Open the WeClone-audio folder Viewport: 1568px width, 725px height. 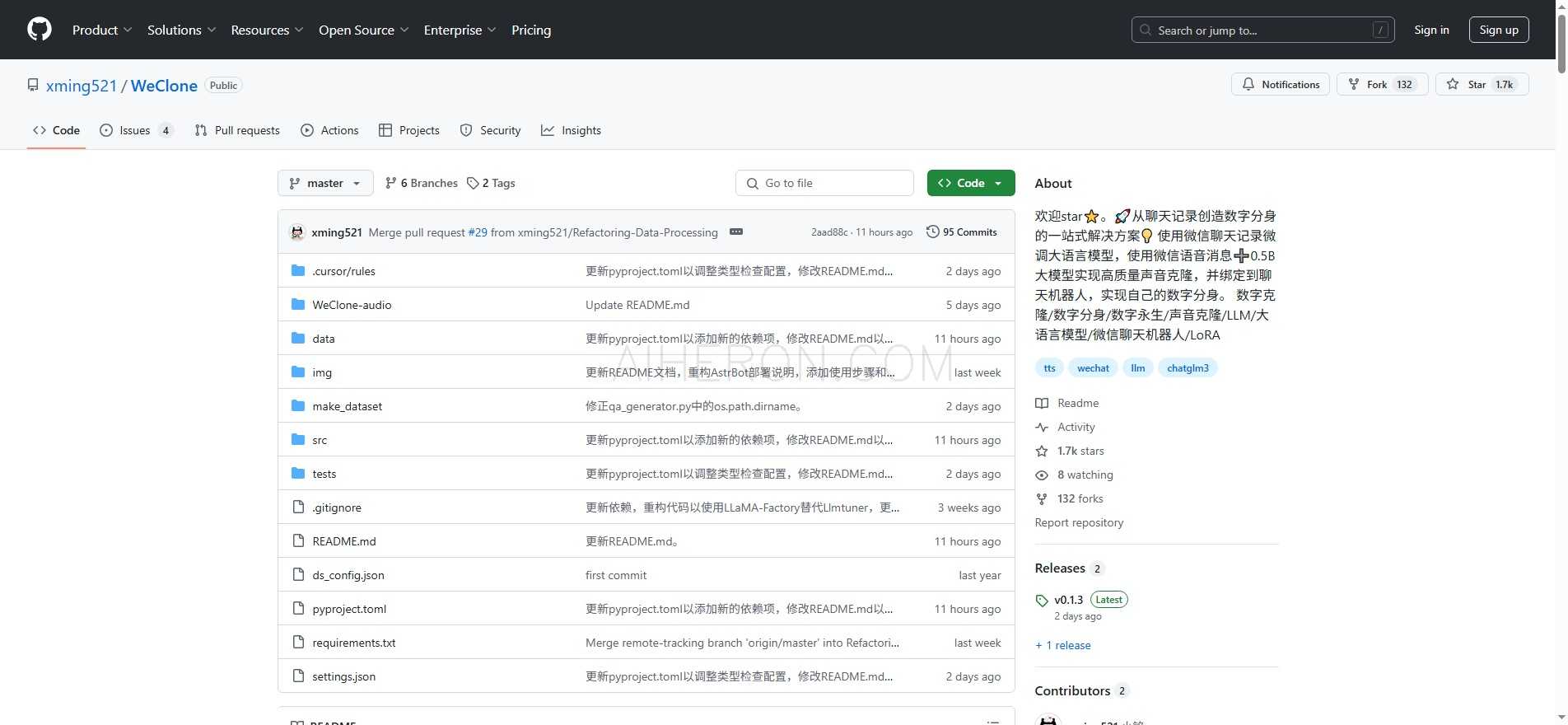pos(352,305)
